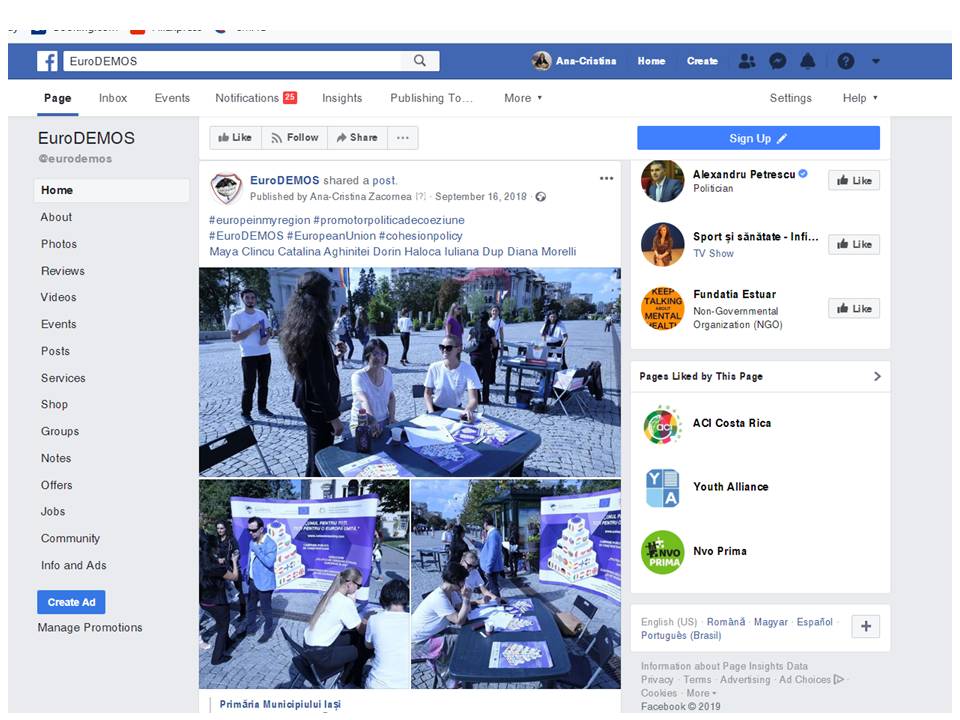Click the Follow button
The width and height of the screenshot is (960, 720).
[294, 138]
